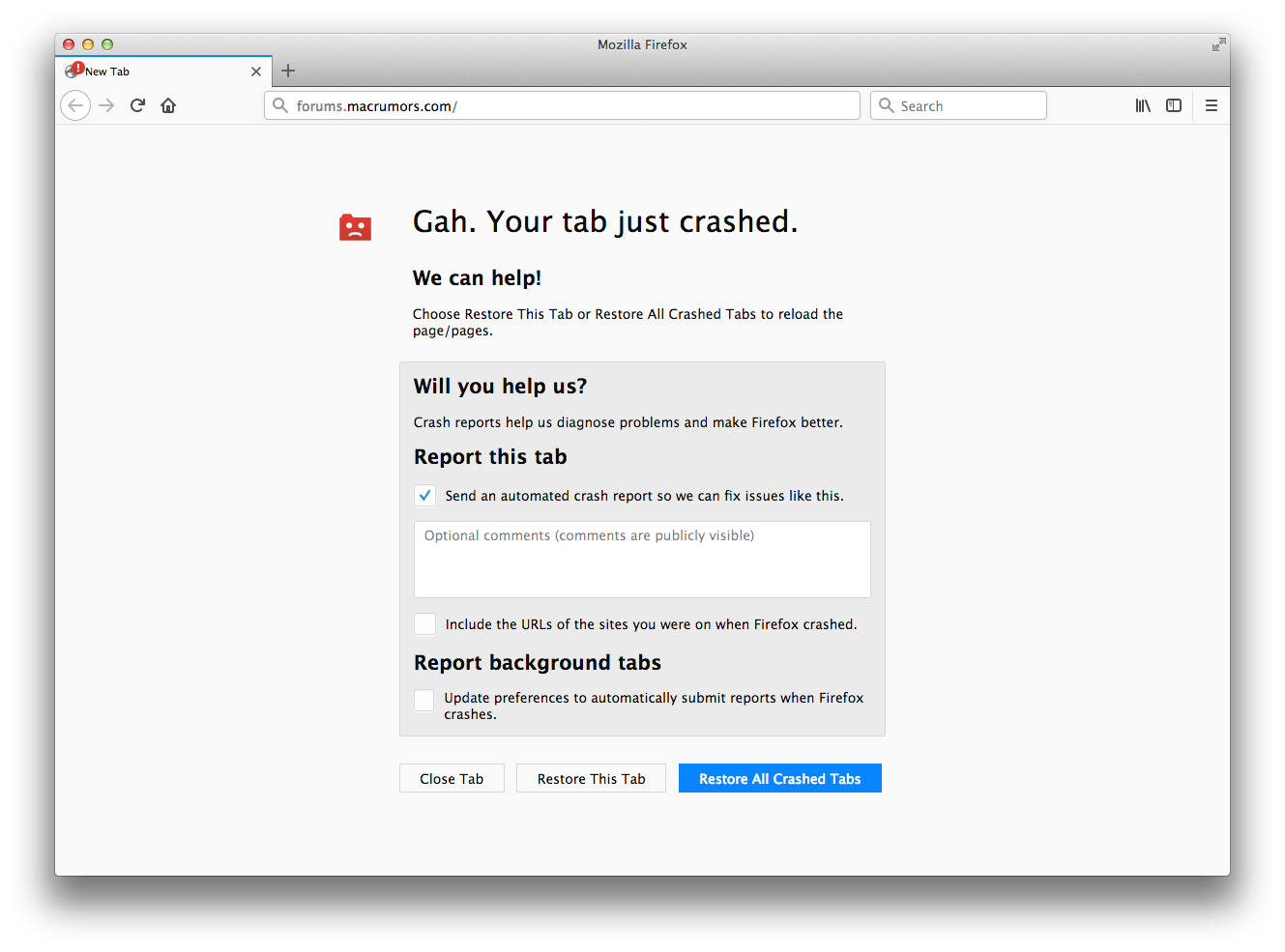Minimize the window with yellow button
The height and width of the screenshot is (952, 1285).
[x=88, y=44]
